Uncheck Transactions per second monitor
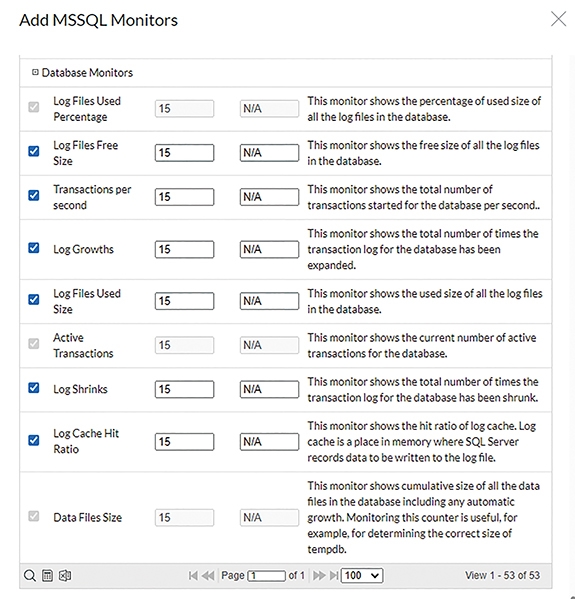 (34, 195)
